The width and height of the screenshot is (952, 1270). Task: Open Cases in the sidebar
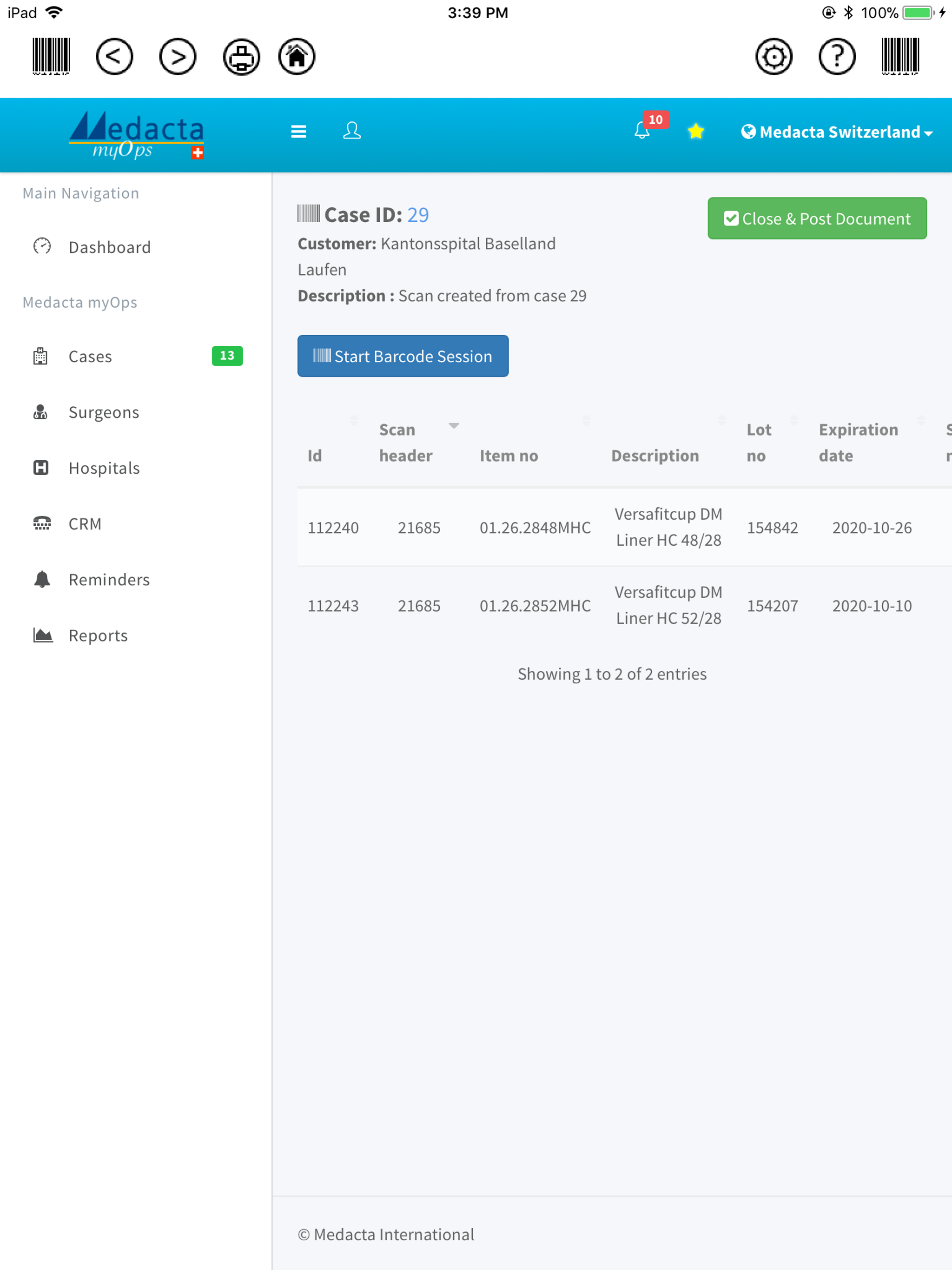coord(90,357)
